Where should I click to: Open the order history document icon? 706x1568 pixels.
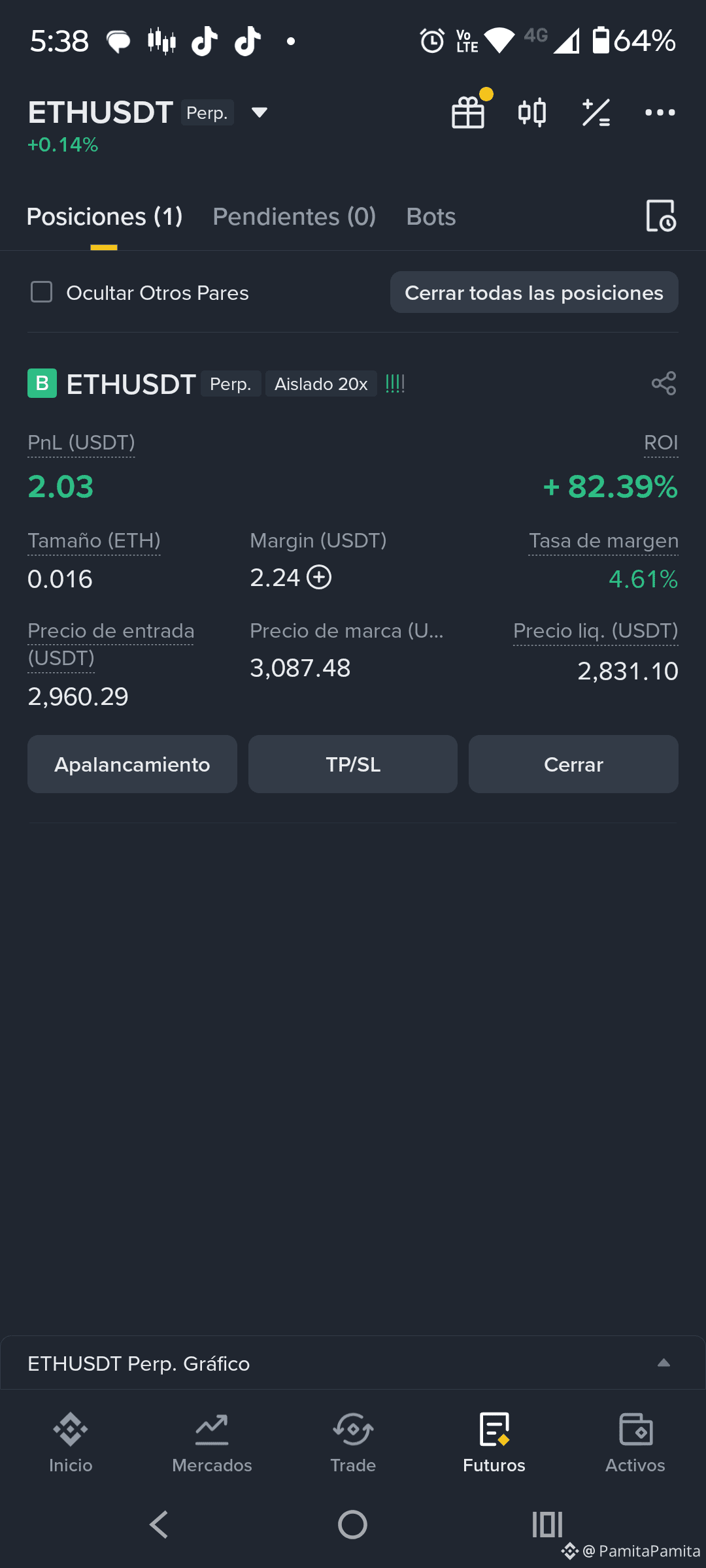(661, 216)
